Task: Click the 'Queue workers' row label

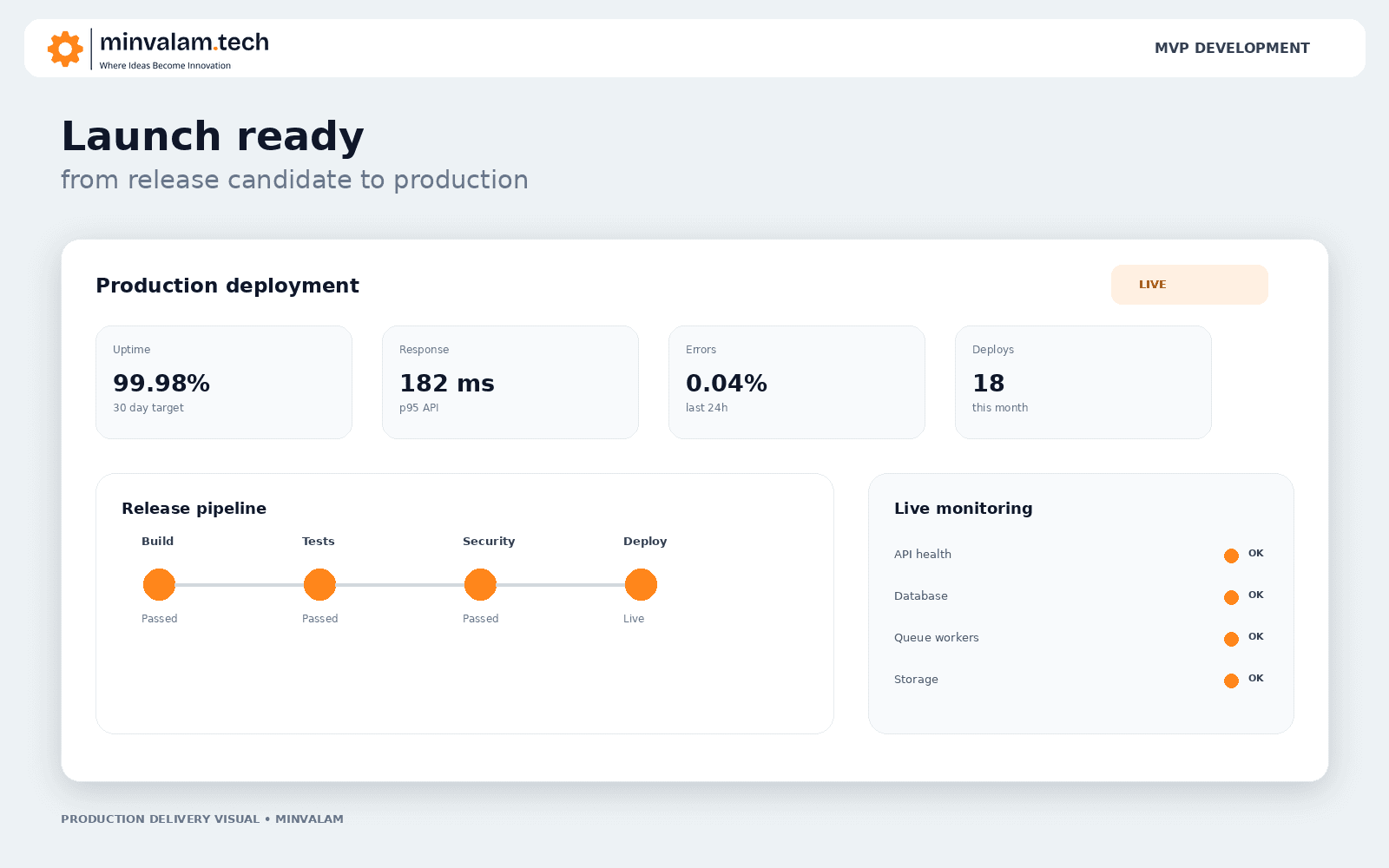Action: [936, 637]
